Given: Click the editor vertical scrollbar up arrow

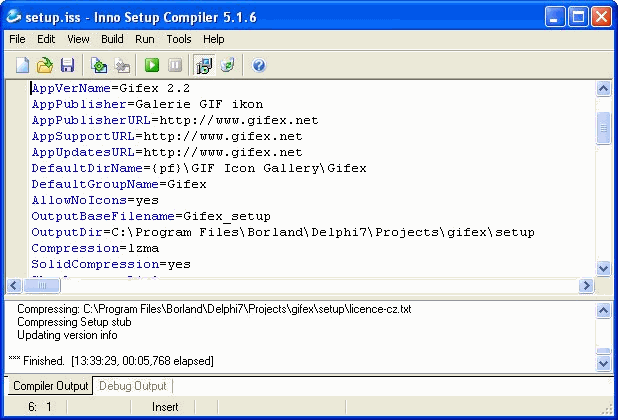Looking at the screenshot, I should tap(603, 88).
